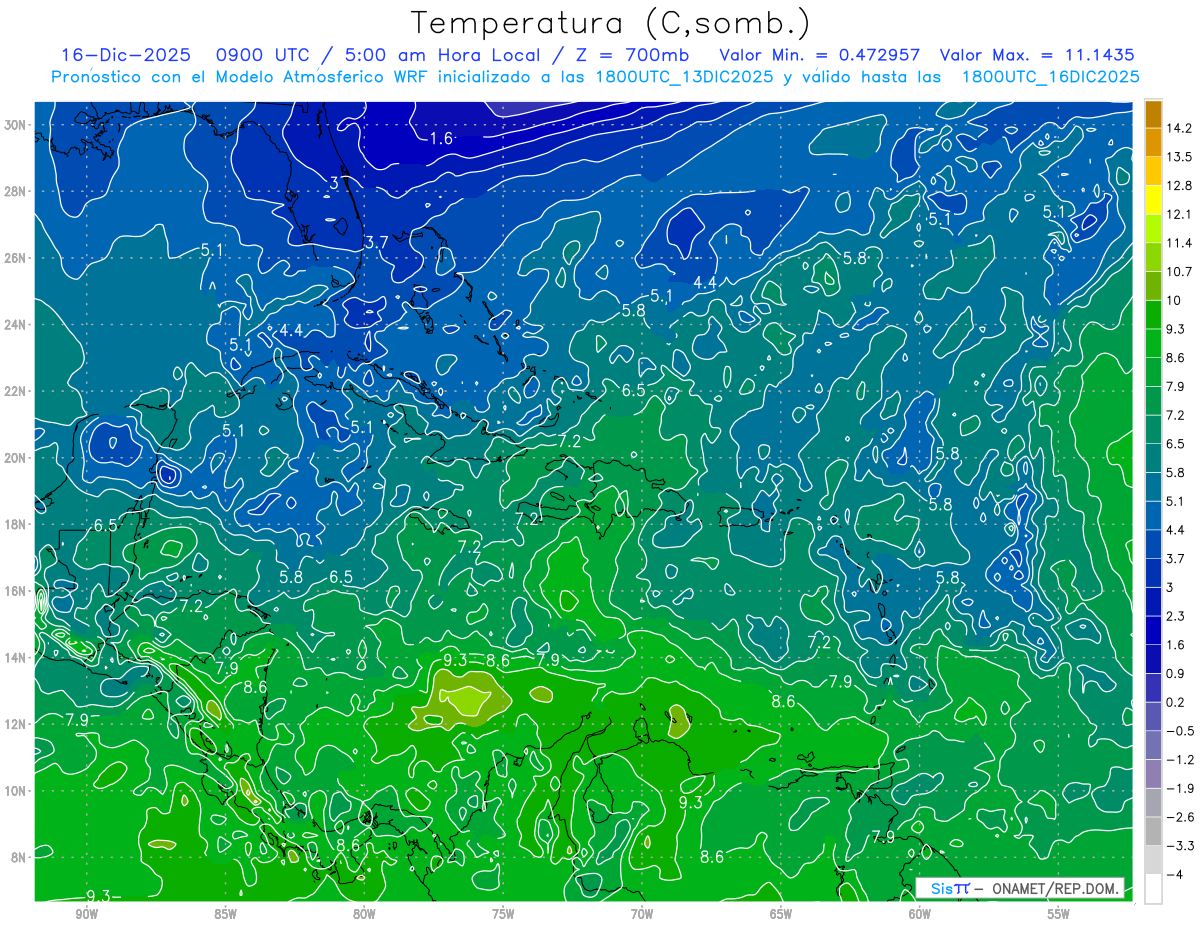Image resolution: width=1200 pixels, height=927 pixels.
Task: Click the '11.4' color bar label
Action: pyautogui.click(x=1179, y=243)
